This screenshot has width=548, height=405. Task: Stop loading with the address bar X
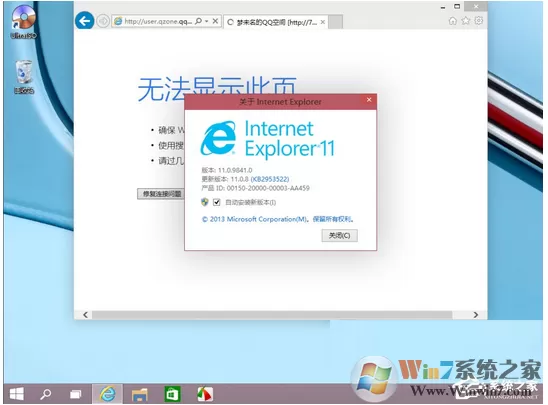point(215,21)
